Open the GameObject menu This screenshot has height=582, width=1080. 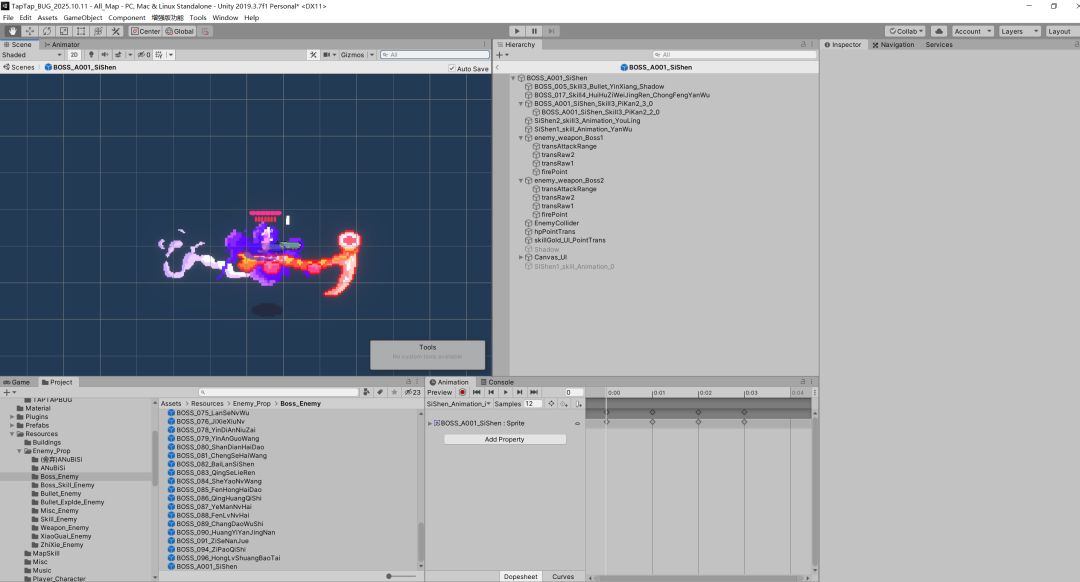pos(83,18)
